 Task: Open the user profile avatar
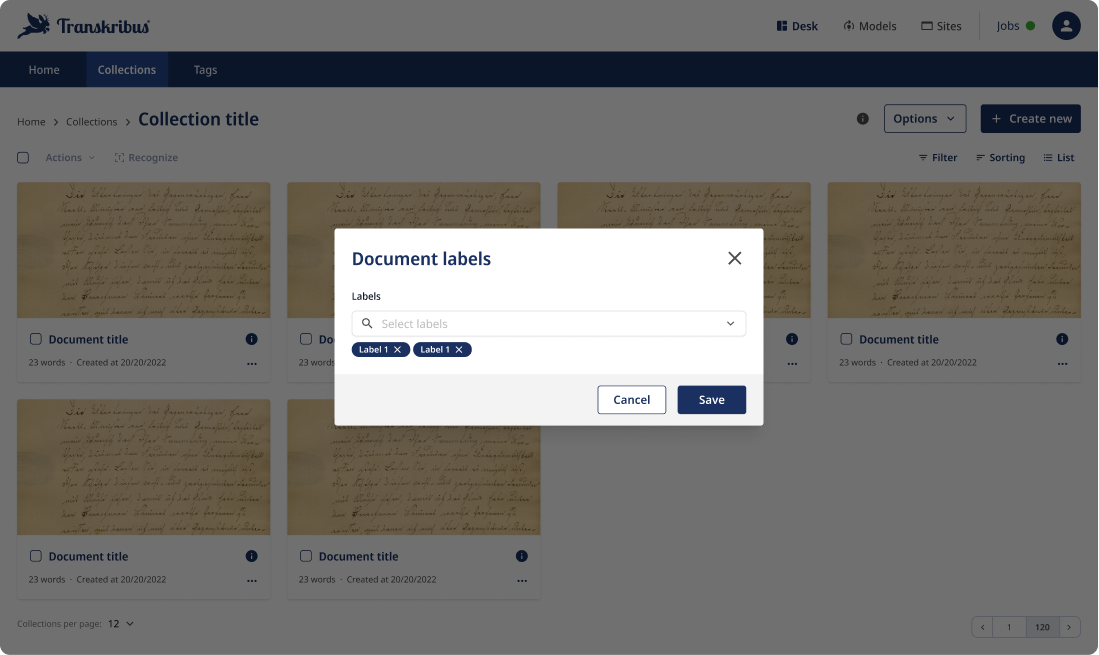(x=1066, y=26)
